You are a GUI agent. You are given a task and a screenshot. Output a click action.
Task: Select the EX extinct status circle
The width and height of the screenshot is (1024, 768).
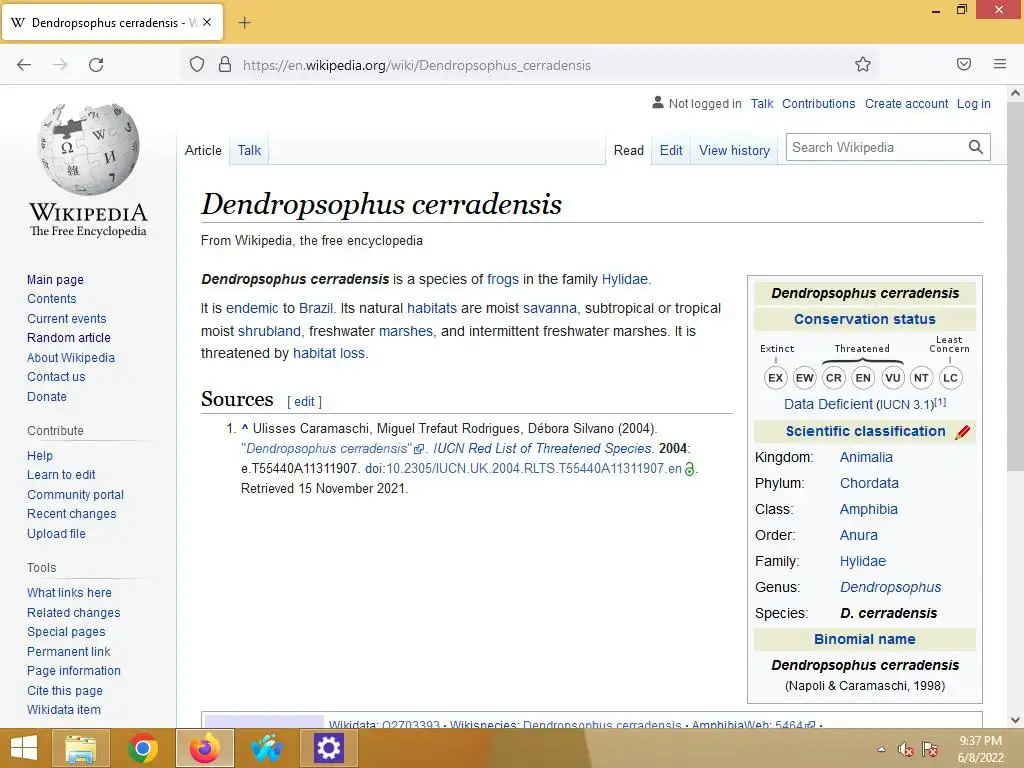[x=775, y=377]
